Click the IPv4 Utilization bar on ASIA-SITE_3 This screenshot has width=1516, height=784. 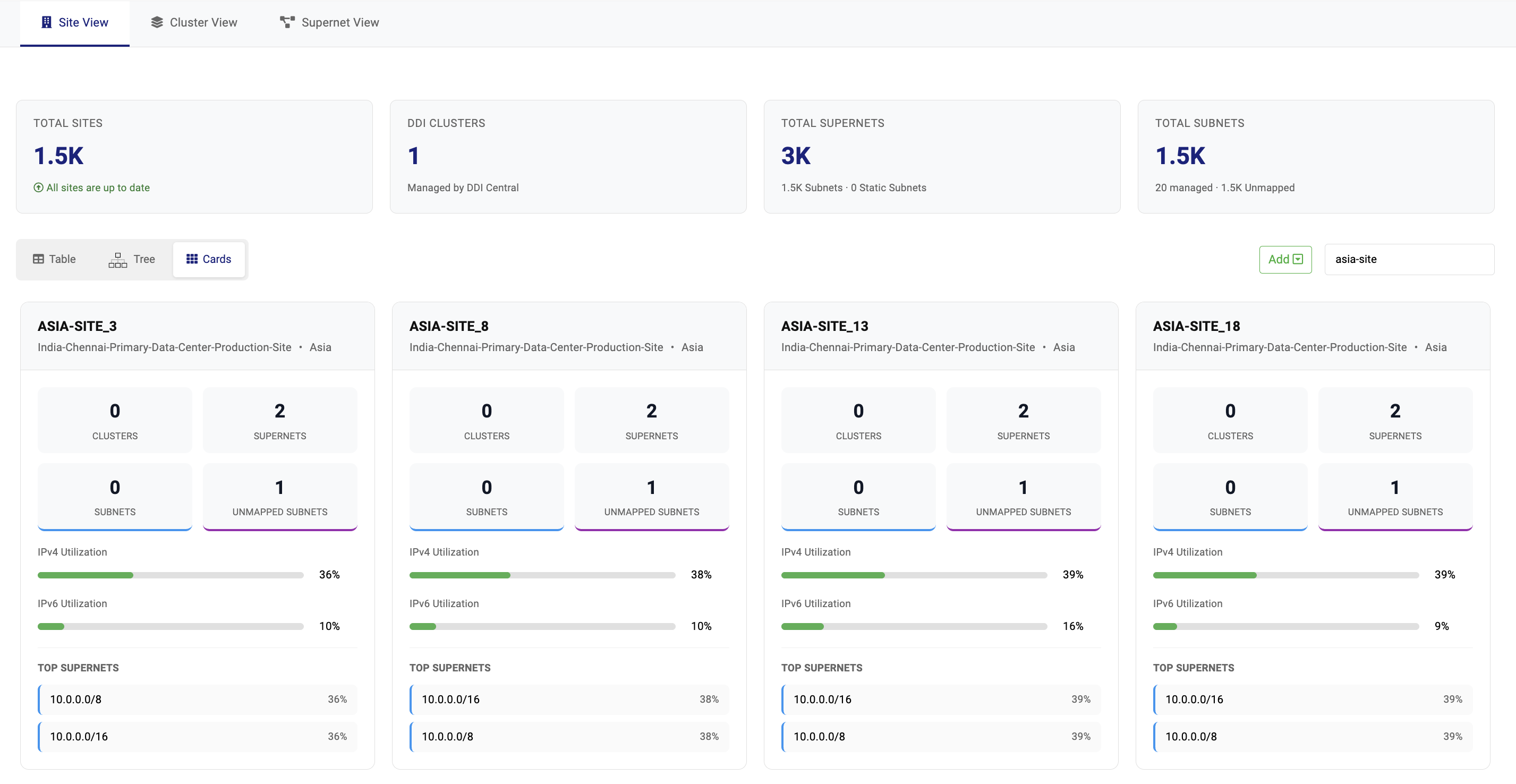[x=169, y=575]
